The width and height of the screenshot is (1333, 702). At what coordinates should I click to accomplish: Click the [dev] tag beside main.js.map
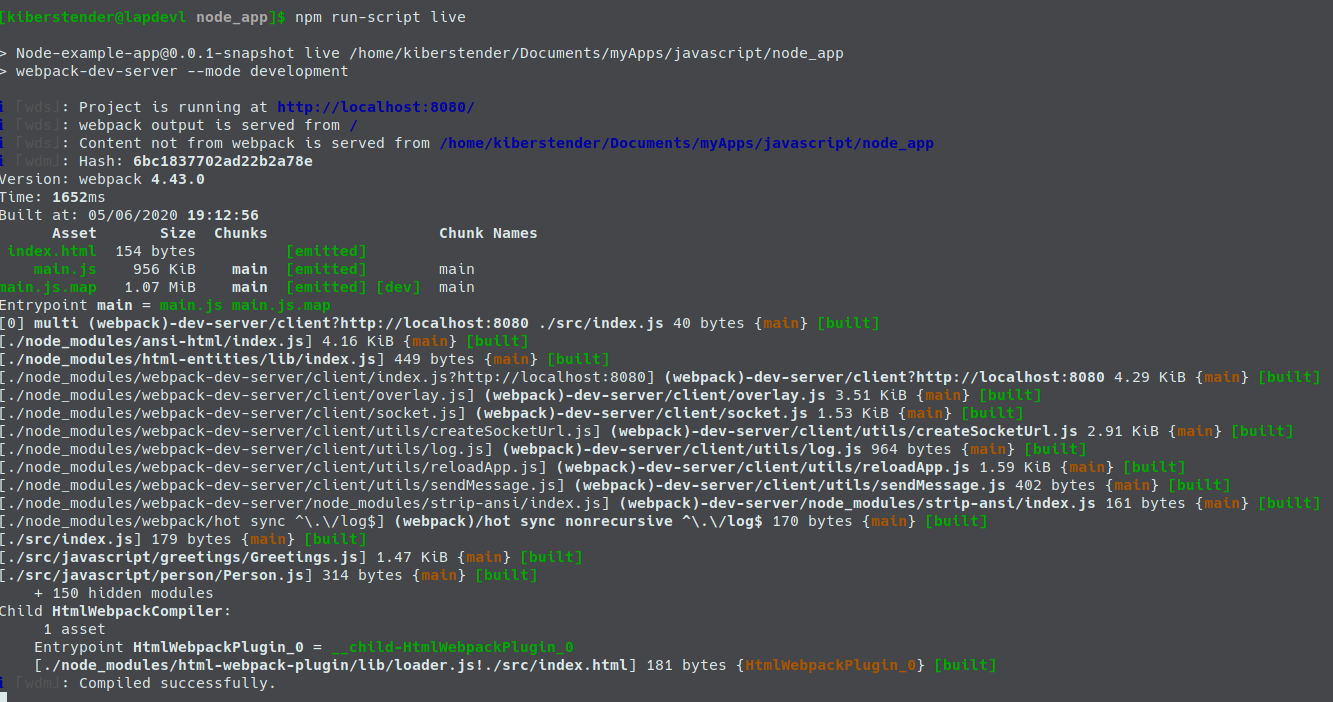point(398,287)
